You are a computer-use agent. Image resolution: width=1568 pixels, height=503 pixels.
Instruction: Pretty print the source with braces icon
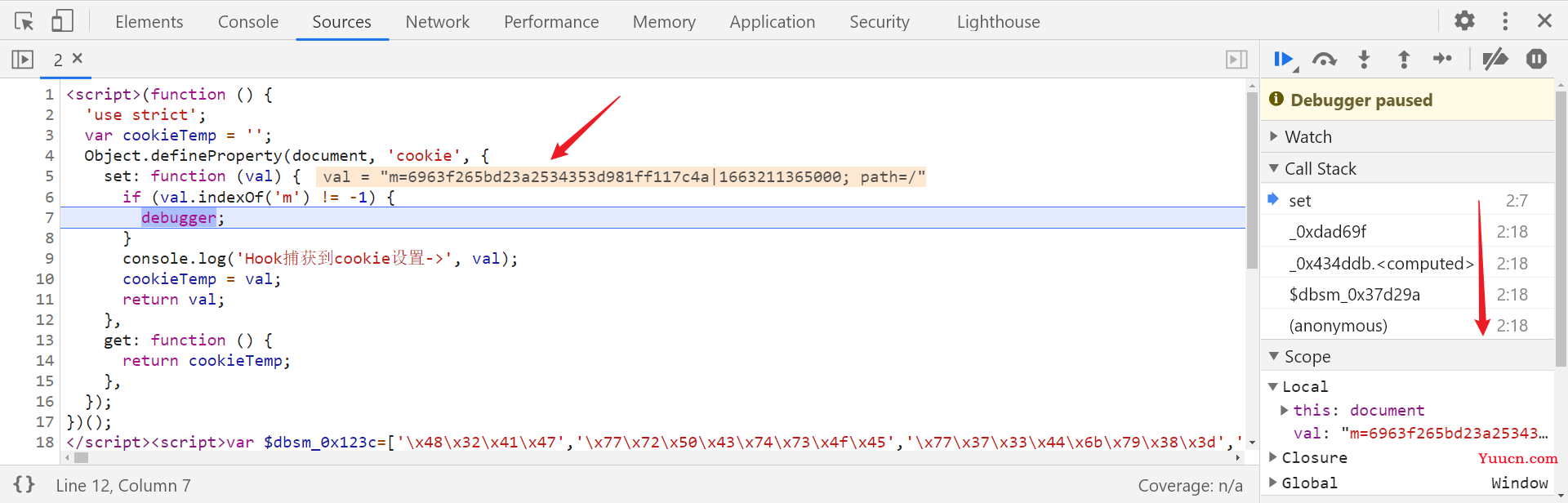pyautogui.click(x=24, y=484)
